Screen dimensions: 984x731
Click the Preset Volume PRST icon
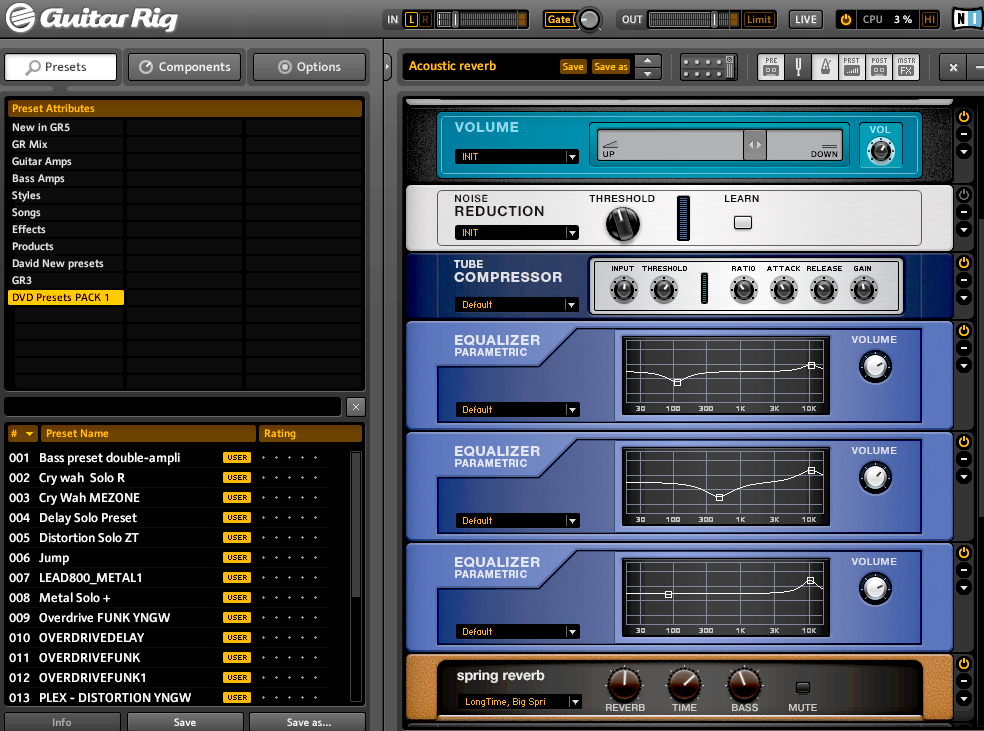pos(851,66)
